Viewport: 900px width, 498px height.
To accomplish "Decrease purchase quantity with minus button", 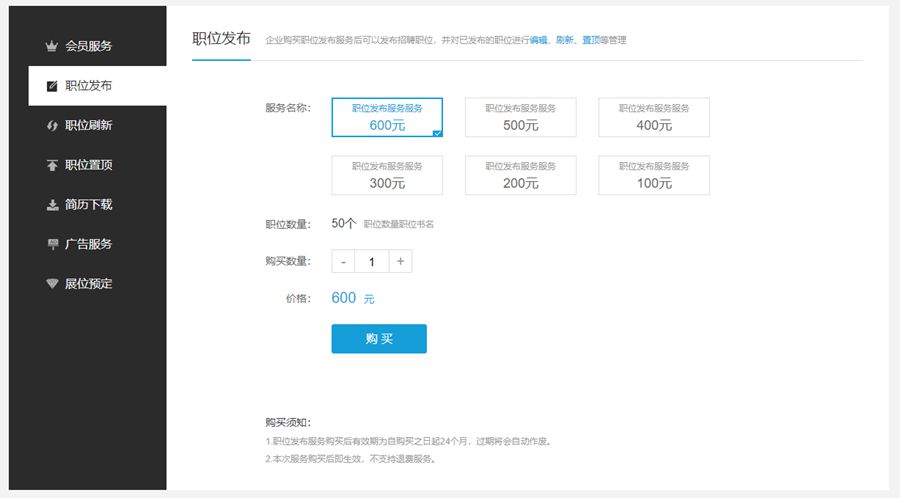I will [x=343, y=262].
